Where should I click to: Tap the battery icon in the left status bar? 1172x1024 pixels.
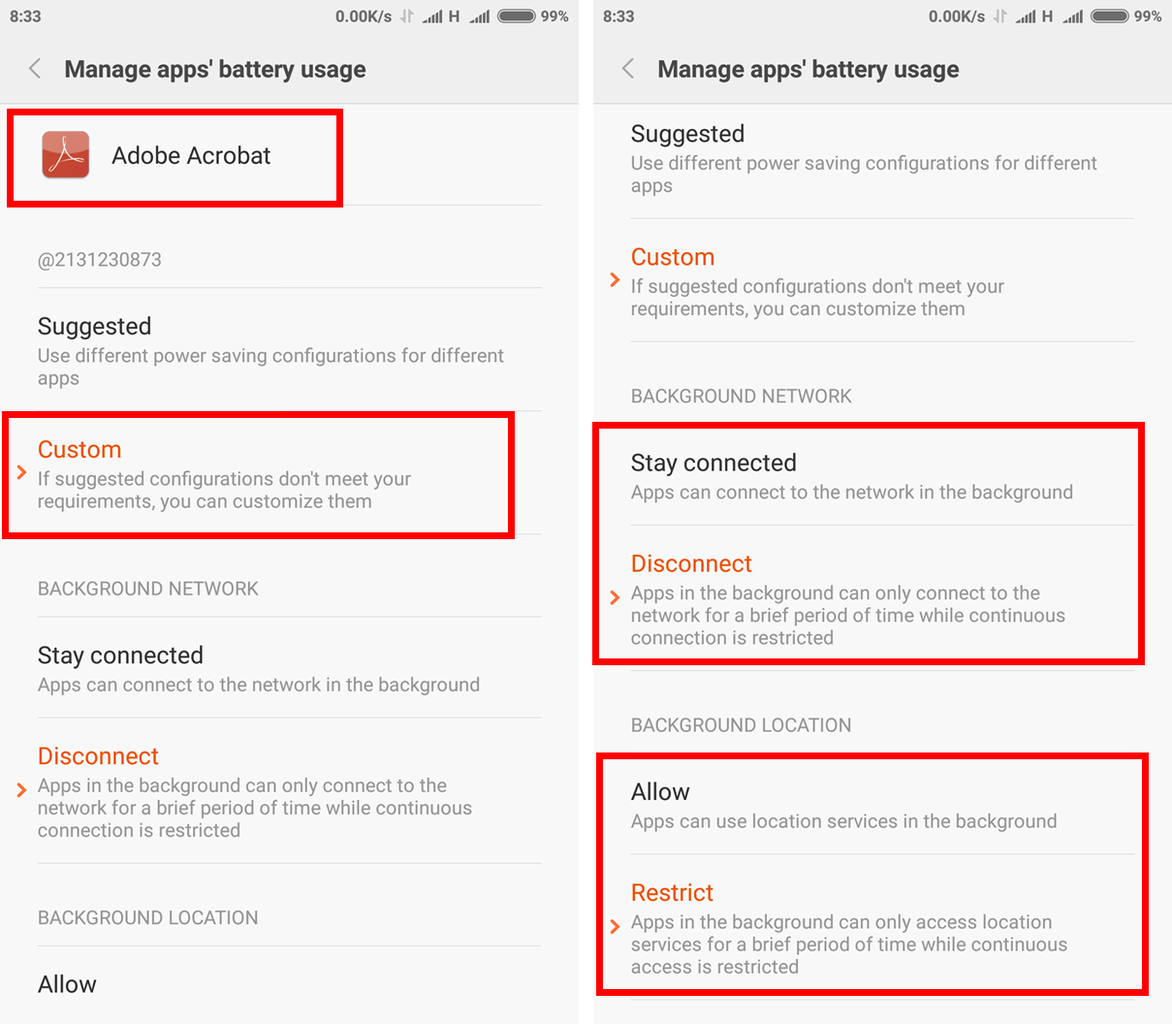click(517, 16)
